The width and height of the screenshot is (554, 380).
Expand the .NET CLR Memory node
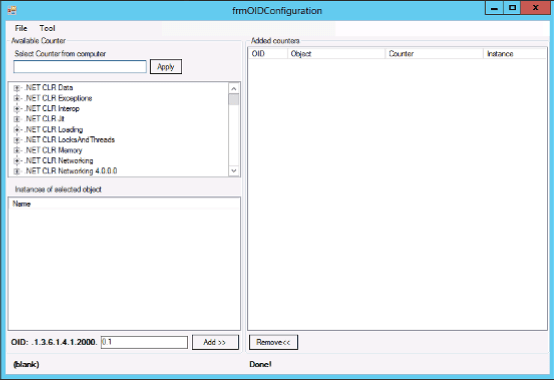[17, 150]
